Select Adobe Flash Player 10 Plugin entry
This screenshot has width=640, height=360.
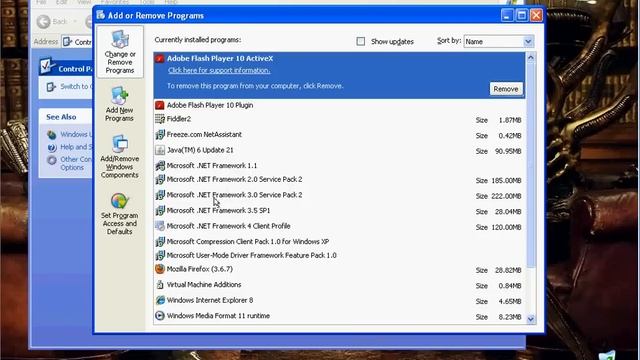tap(340, 105)
